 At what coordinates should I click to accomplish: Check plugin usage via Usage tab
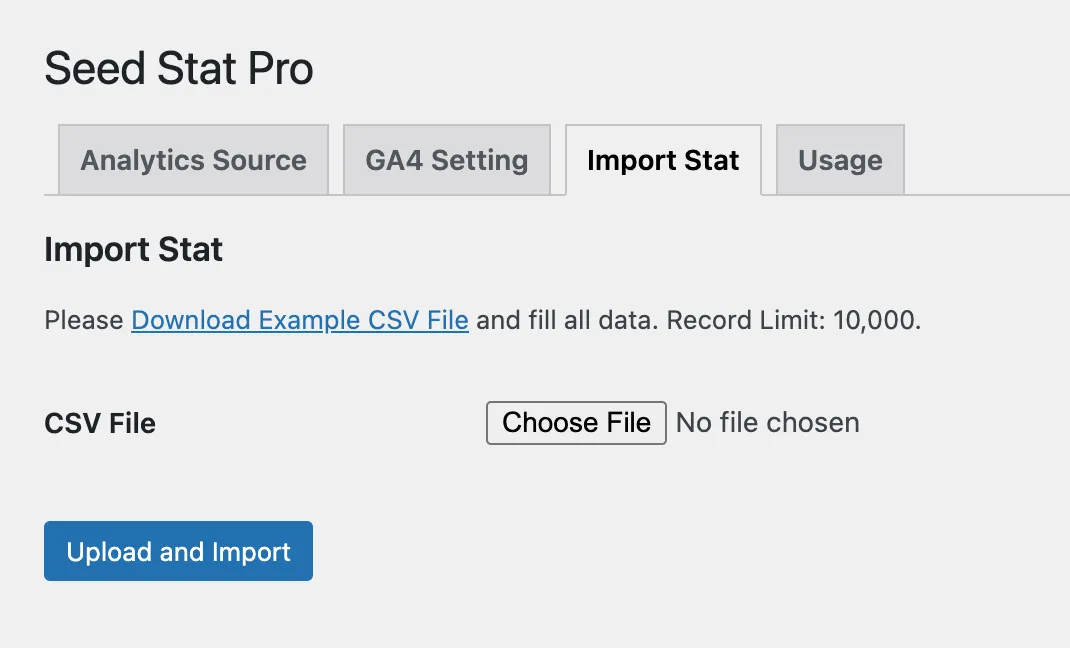point(839,159)
